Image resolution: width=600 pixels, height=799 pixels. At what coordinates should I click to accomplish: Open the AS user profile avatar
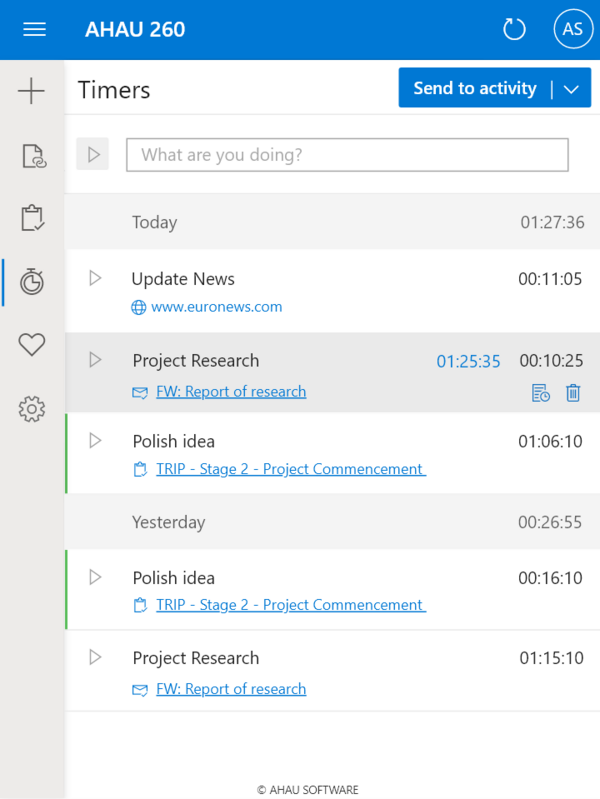(572, 29)
